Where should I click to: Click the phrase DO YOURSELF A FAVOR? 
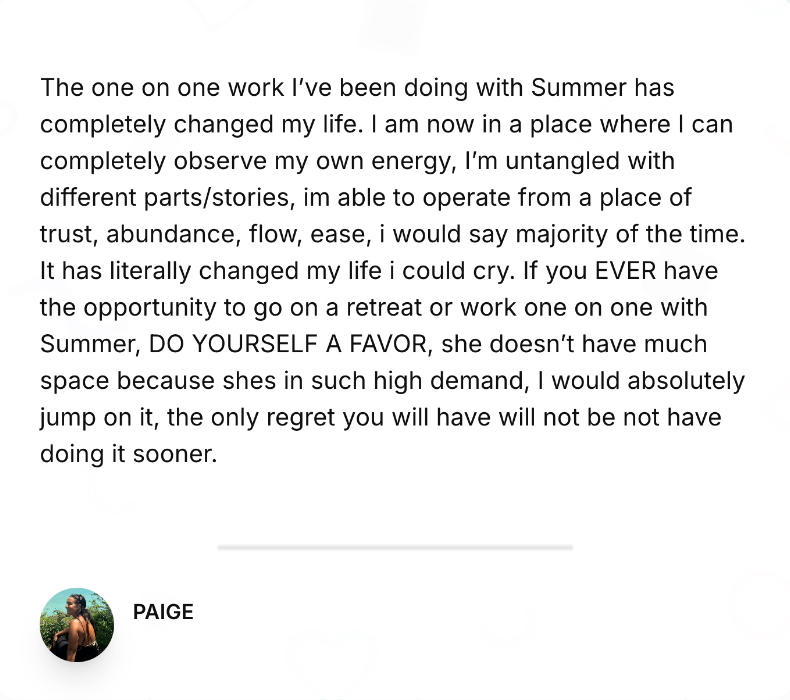[x=288, y=344]
